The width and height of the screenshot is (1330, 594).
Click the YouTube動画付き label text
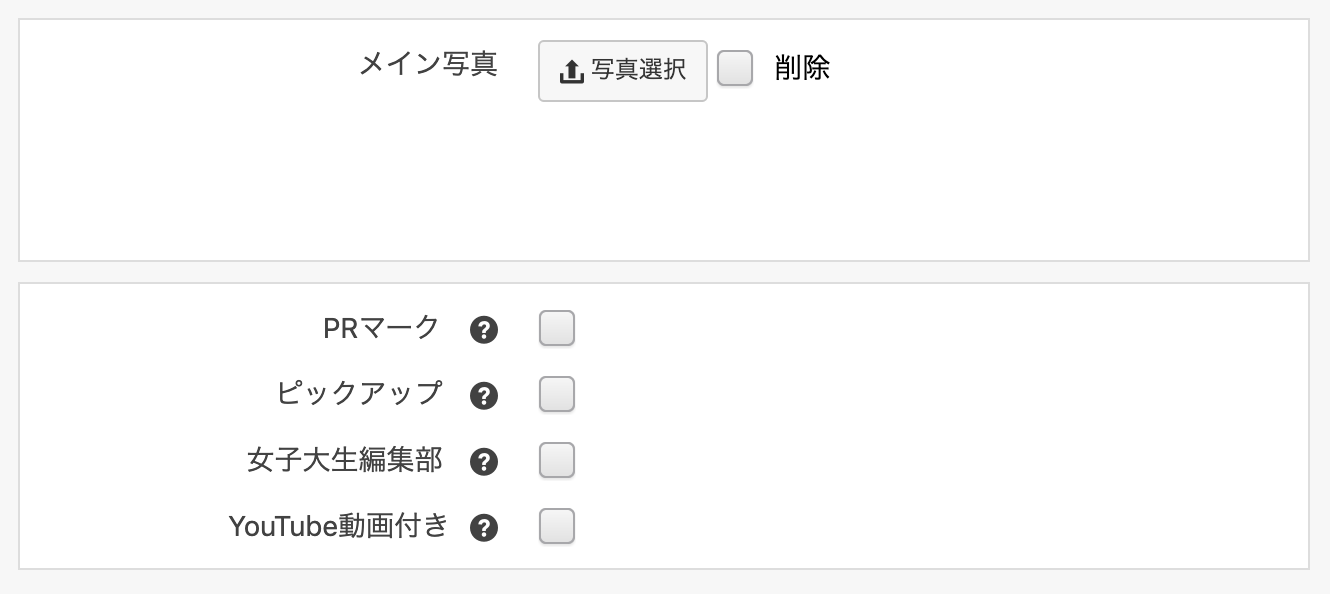click(338, 526)
